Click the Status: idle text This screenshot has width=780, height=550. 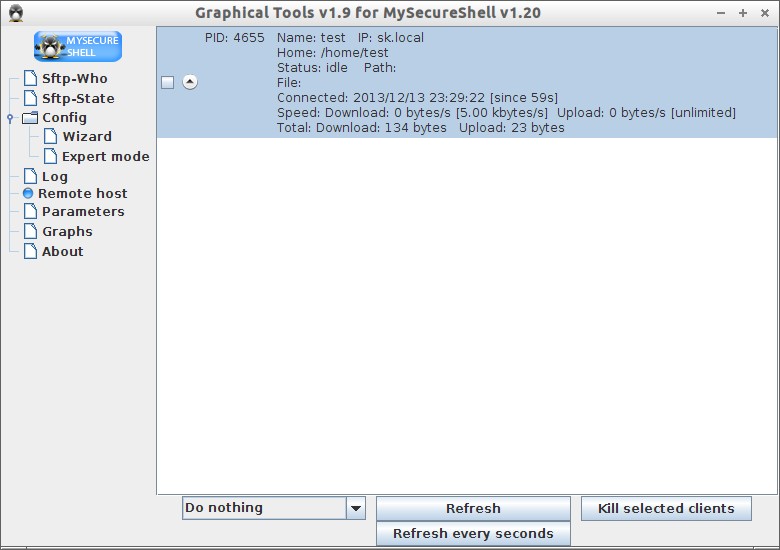click(312, 68)
